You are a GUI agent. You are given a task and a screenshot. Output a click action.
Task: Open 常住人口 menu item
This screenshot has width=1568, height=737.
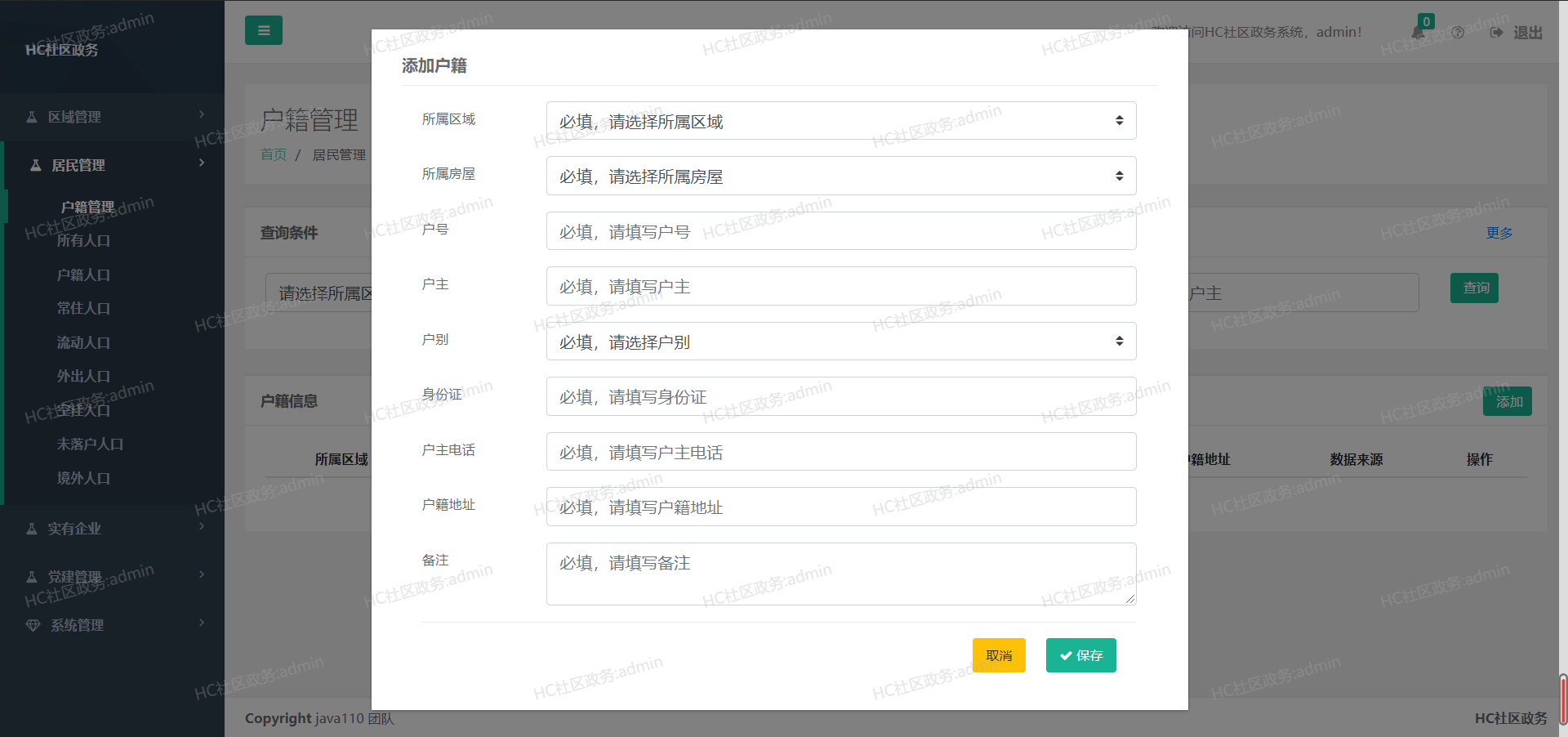pos(83,308)
